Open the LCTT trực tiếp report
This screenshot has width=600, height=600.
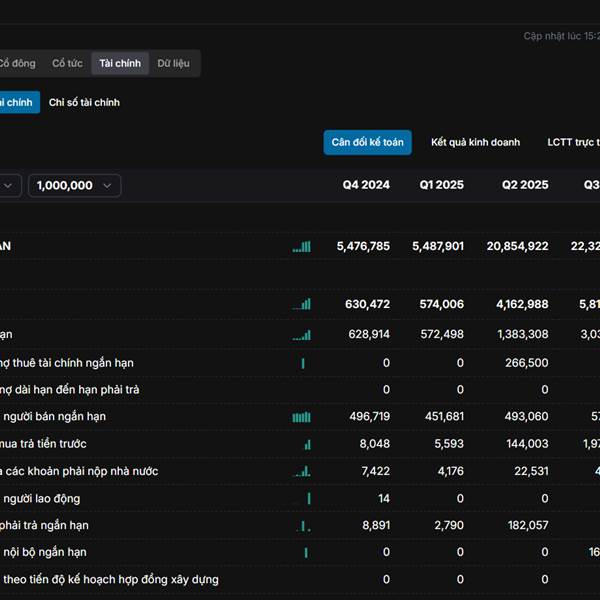click(573, 142)
